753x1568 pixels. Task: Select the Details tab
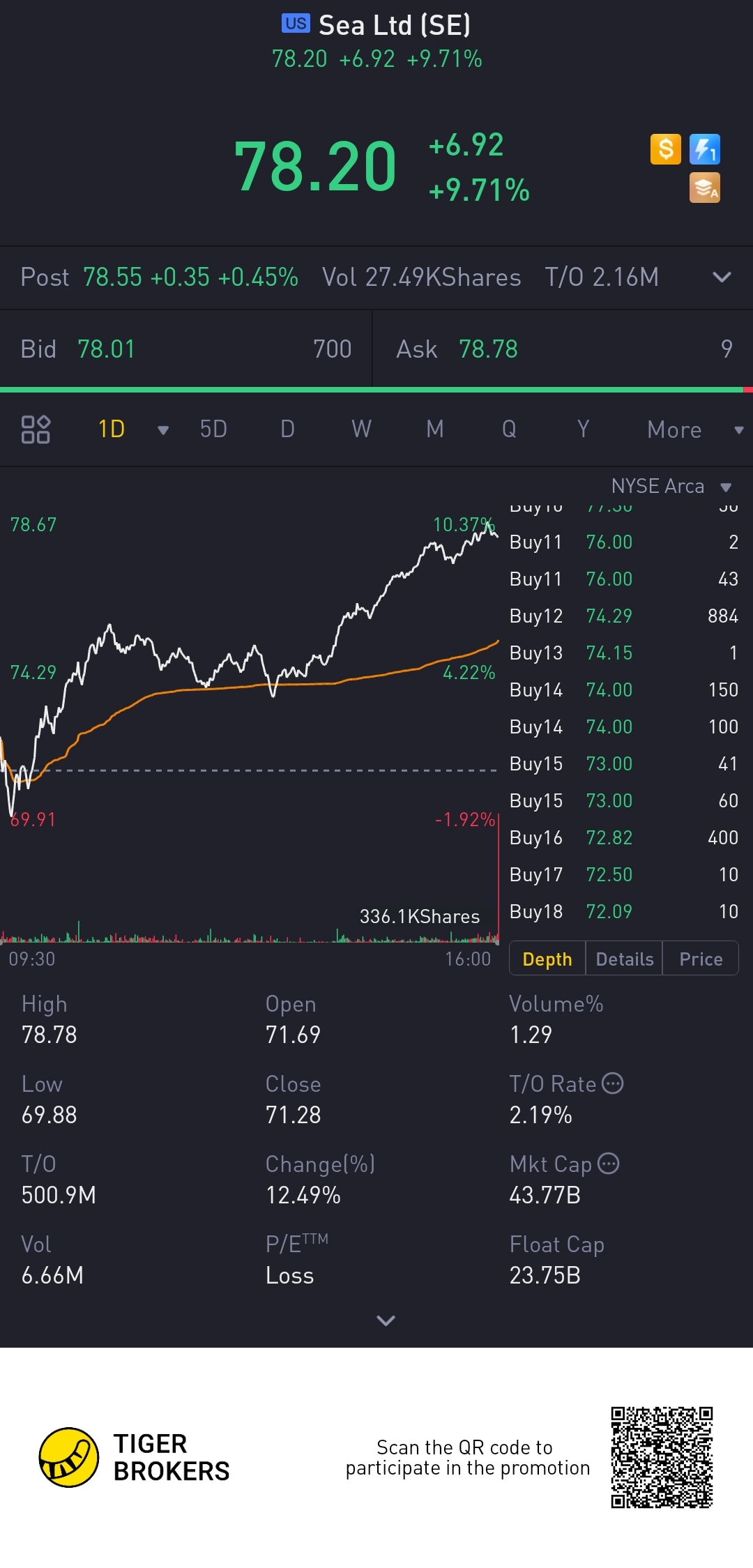[x=624, y=959]
